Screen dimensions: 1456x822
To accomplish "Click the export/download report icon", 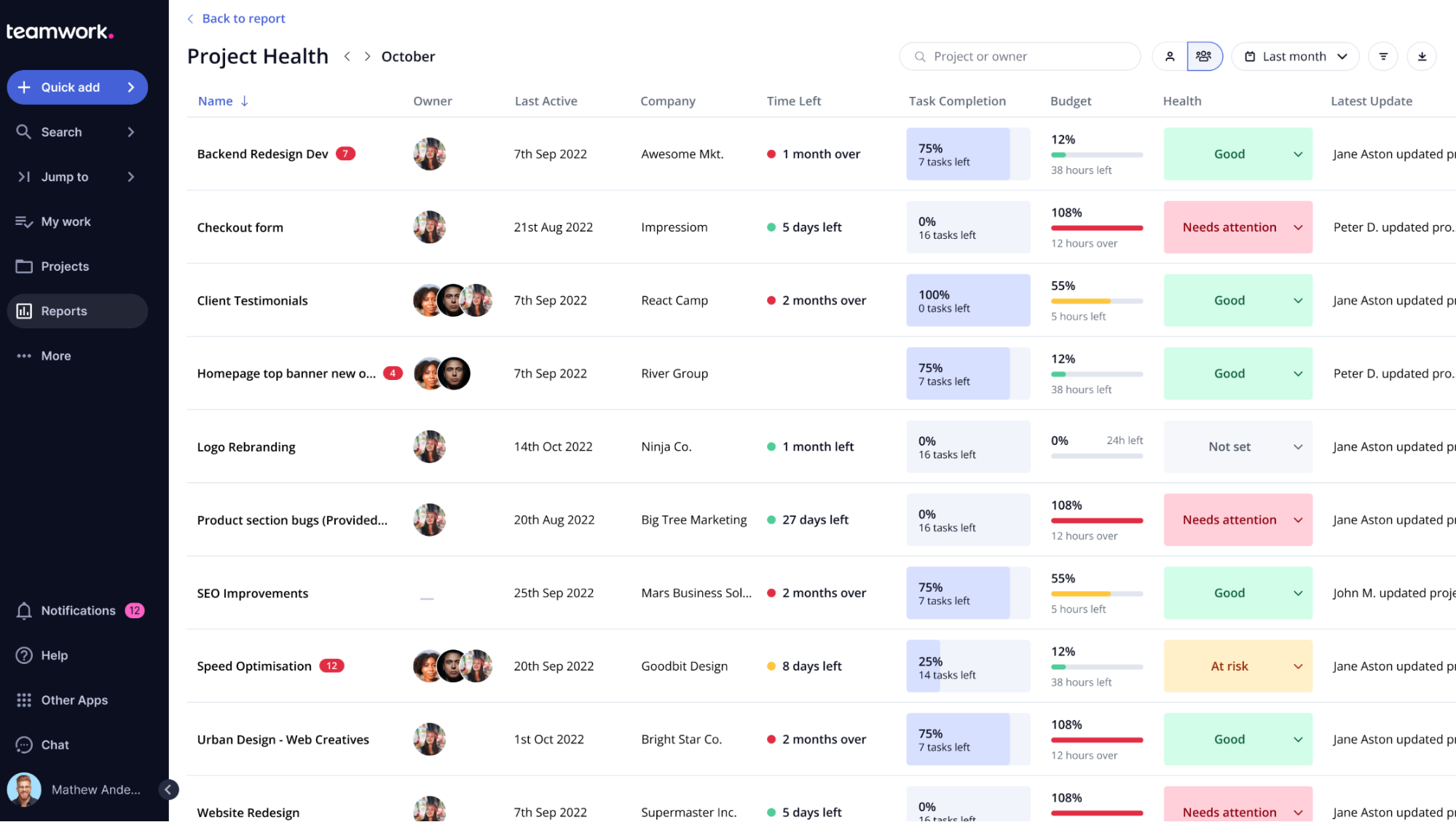I will pyautogui.click(x=1421, y=56).
